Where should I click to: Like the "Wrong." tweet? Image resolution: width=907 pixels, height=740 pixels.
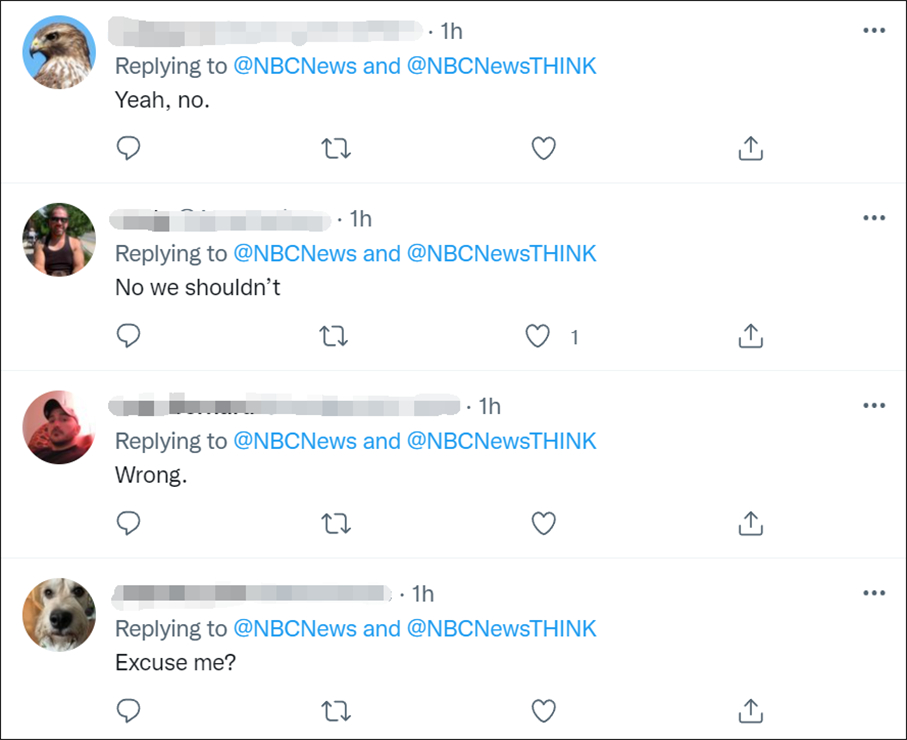click(543, 523)
